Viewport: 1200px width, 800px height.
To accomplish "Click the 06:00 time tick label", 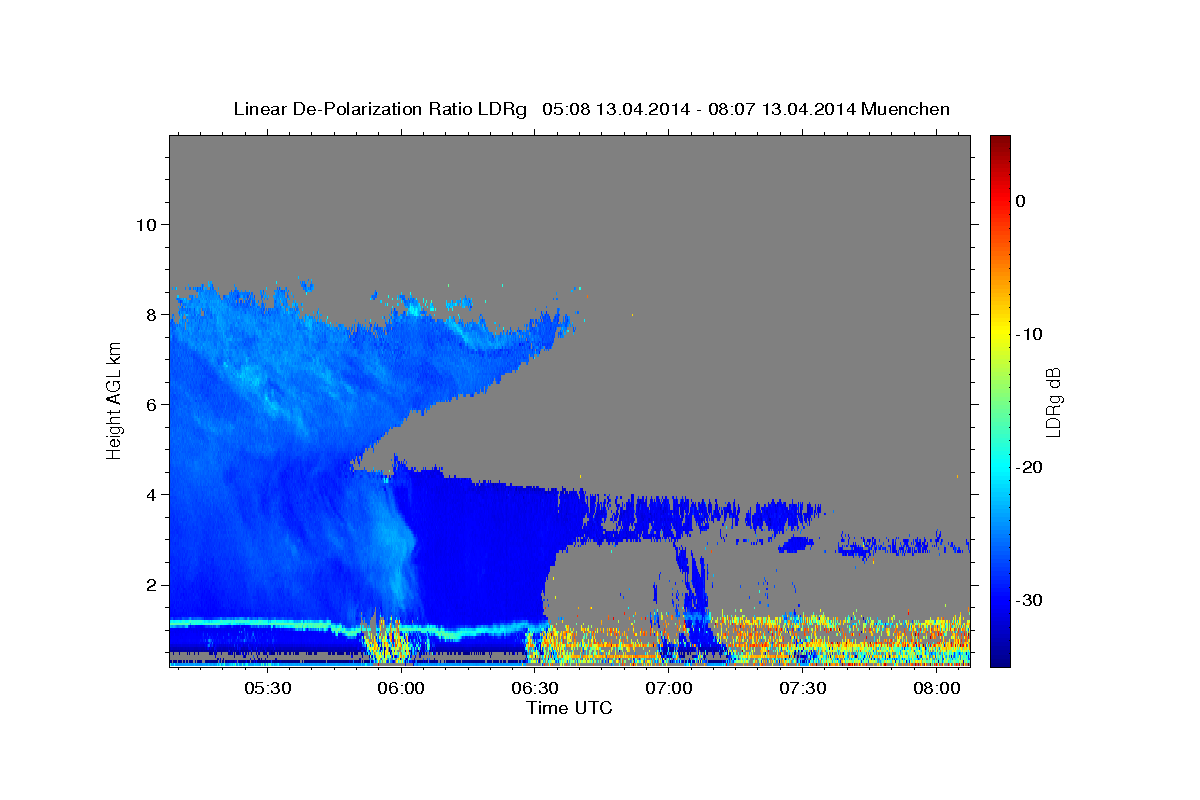I will [x=402, y=689].
